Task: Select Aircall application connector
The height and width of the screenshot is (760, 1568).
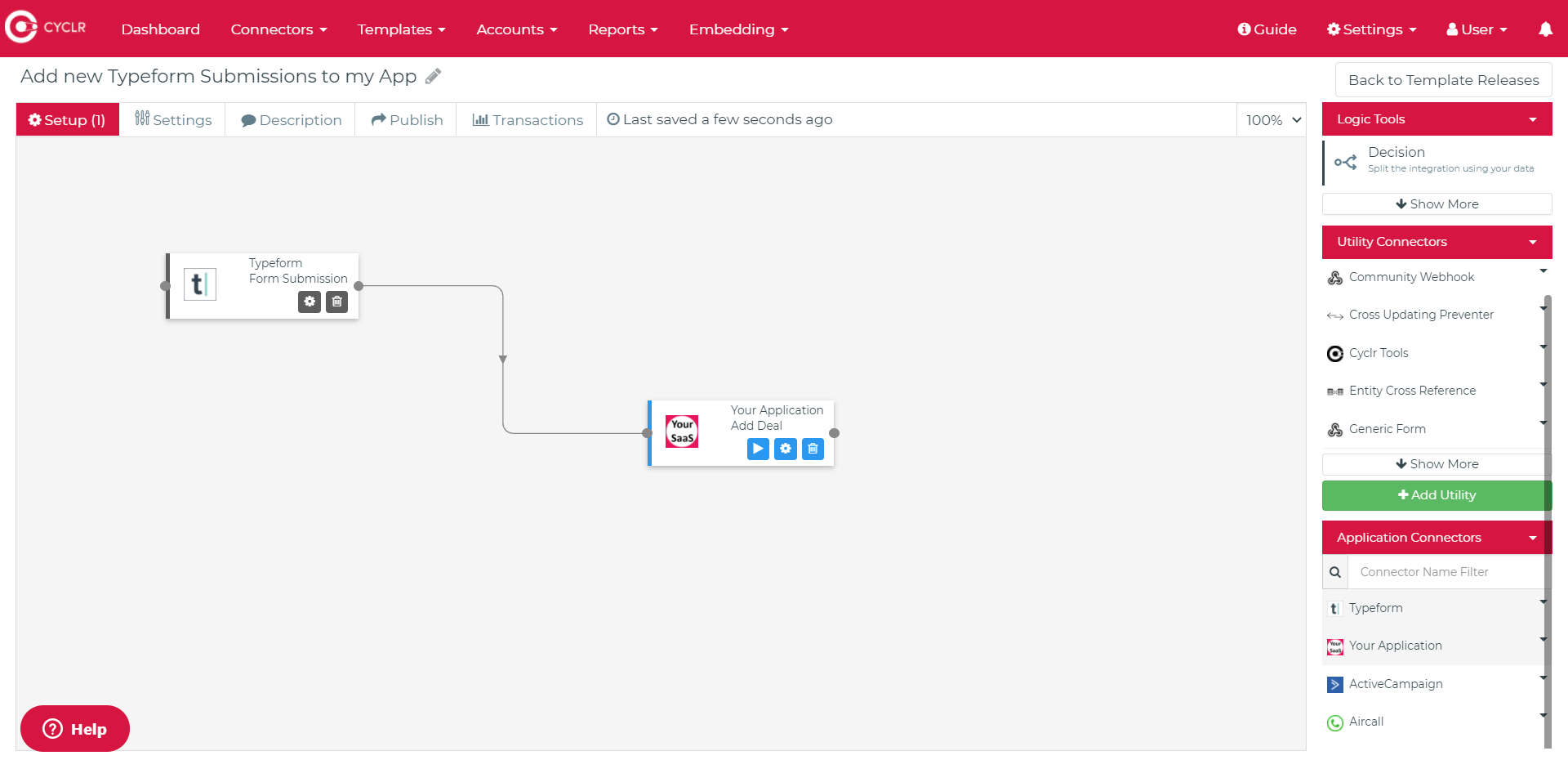Action: pyautogui.click(x=1365, y=722)
